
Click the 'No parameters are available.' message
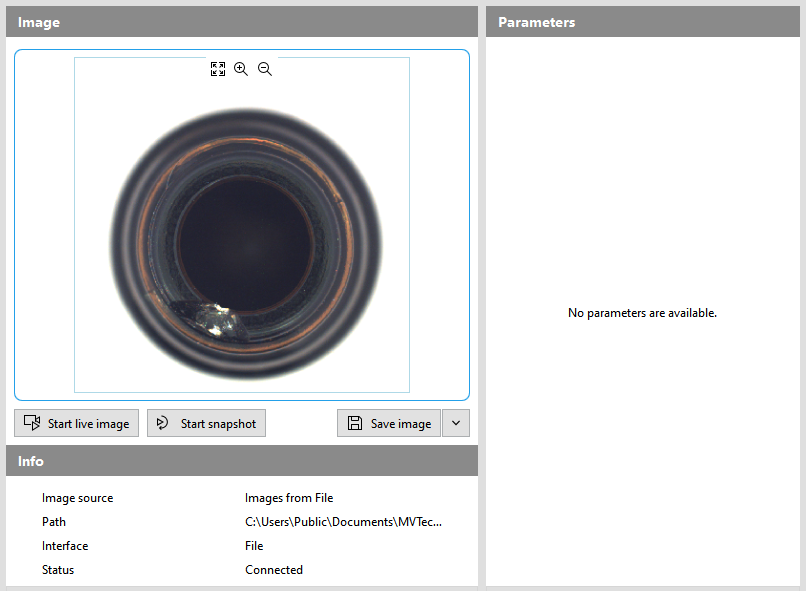point(642,313)
